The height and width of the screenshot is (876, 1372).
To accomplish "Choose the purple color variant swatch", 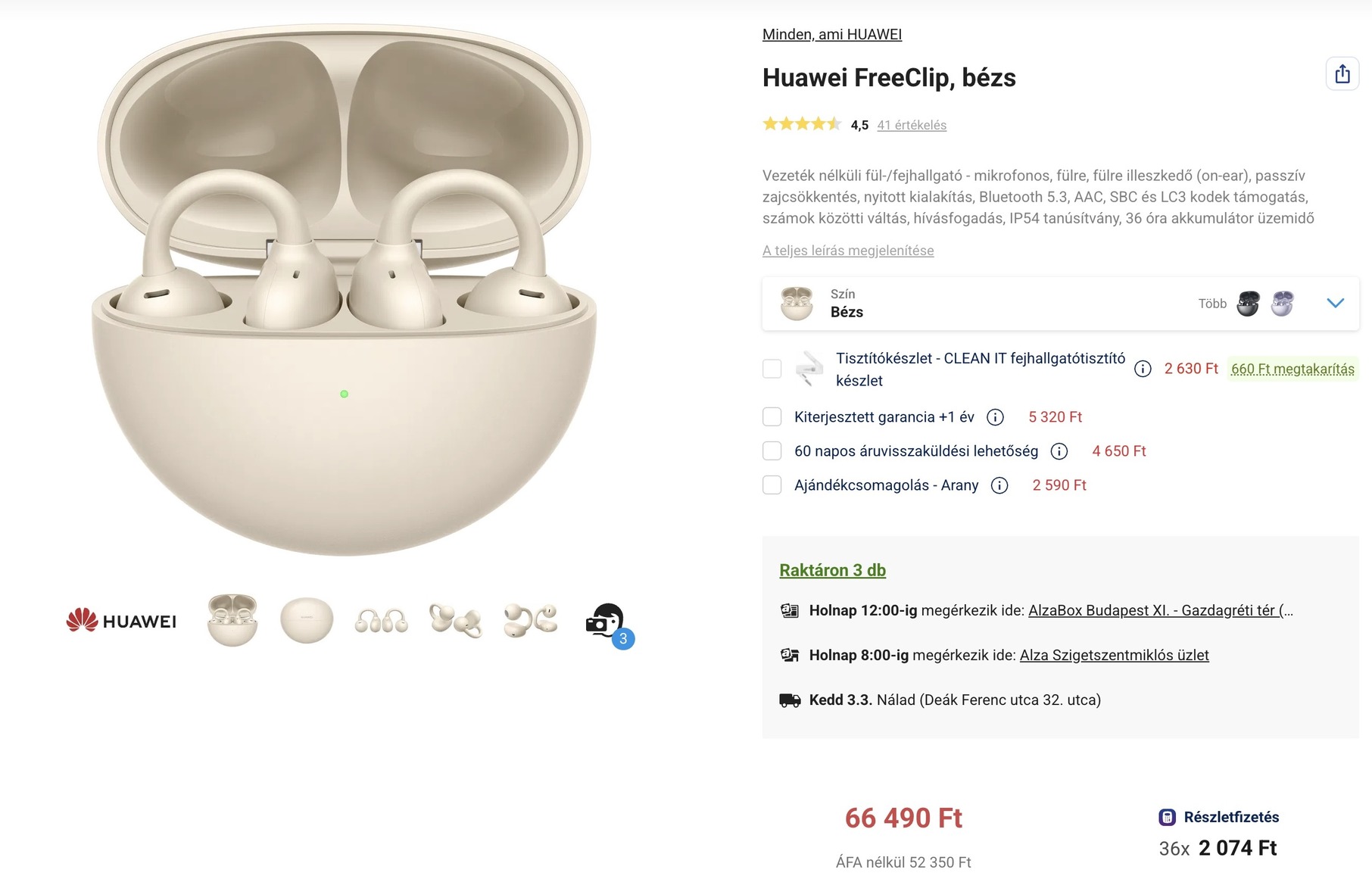I will coord(1282,304).
